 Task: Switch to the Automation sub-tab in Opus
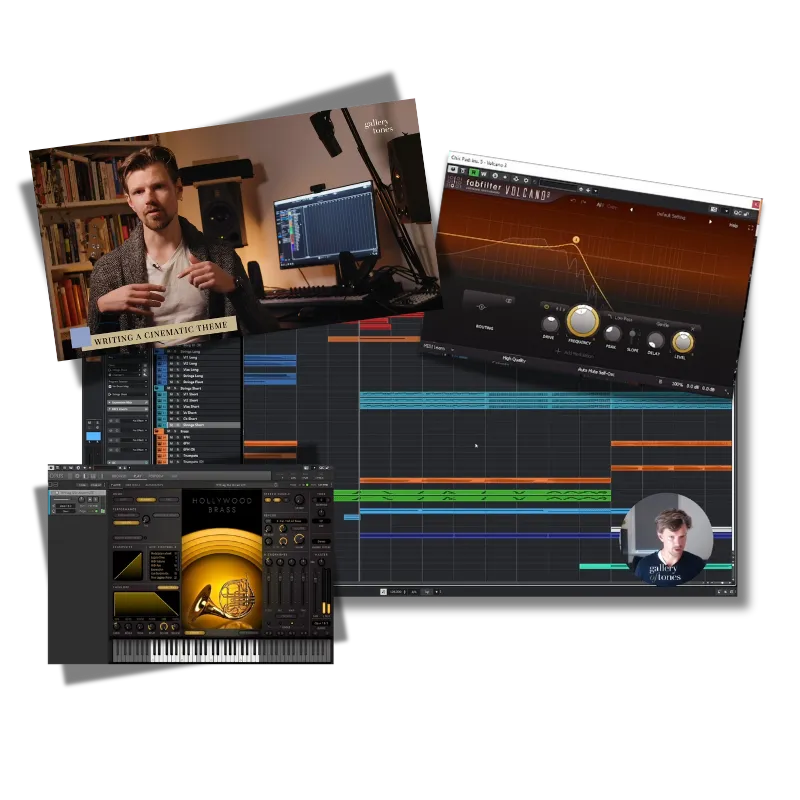[x=154, y=485]
